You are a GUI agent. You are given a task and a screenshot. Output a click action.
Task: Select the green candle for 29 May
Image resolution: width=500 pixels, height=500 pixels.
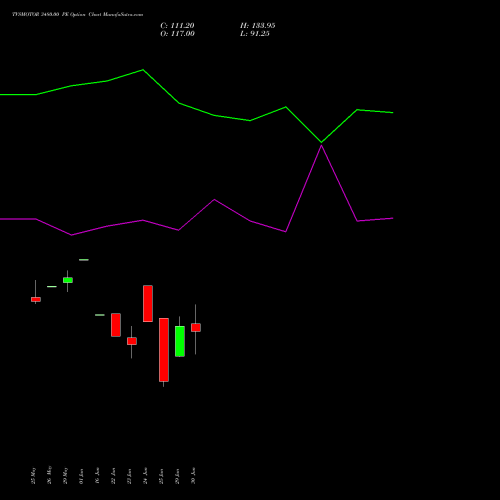[x=68, y=280]
